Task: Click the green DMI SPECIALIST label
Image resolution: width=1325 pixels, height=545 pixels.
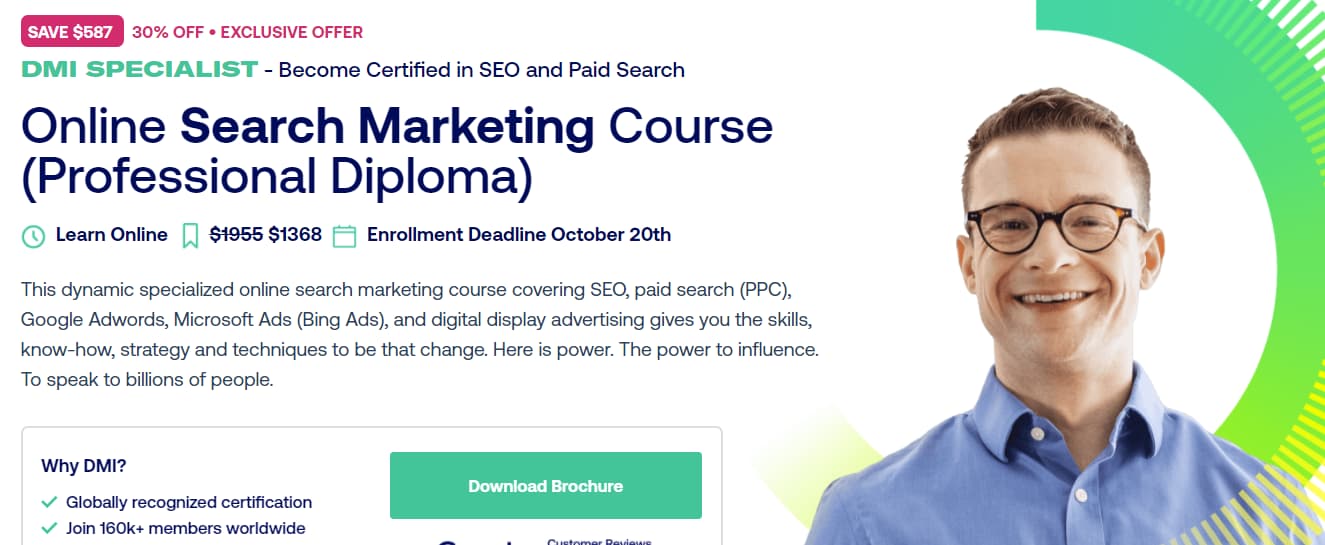Action: point(139,69)
